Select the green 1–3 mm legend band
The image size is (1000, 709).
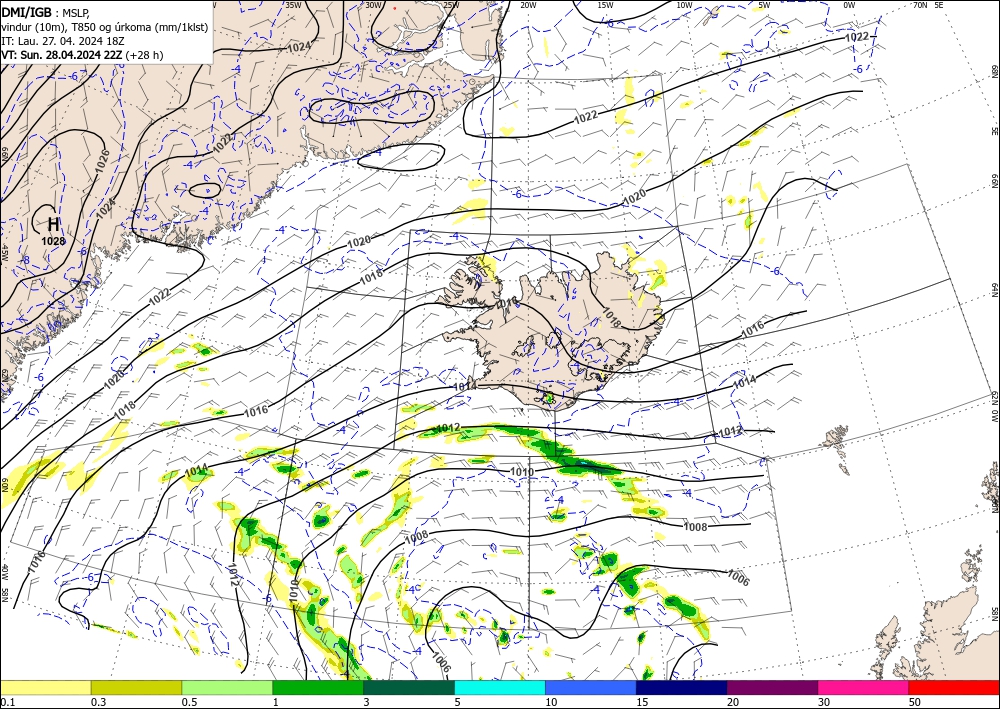[318, 687]
